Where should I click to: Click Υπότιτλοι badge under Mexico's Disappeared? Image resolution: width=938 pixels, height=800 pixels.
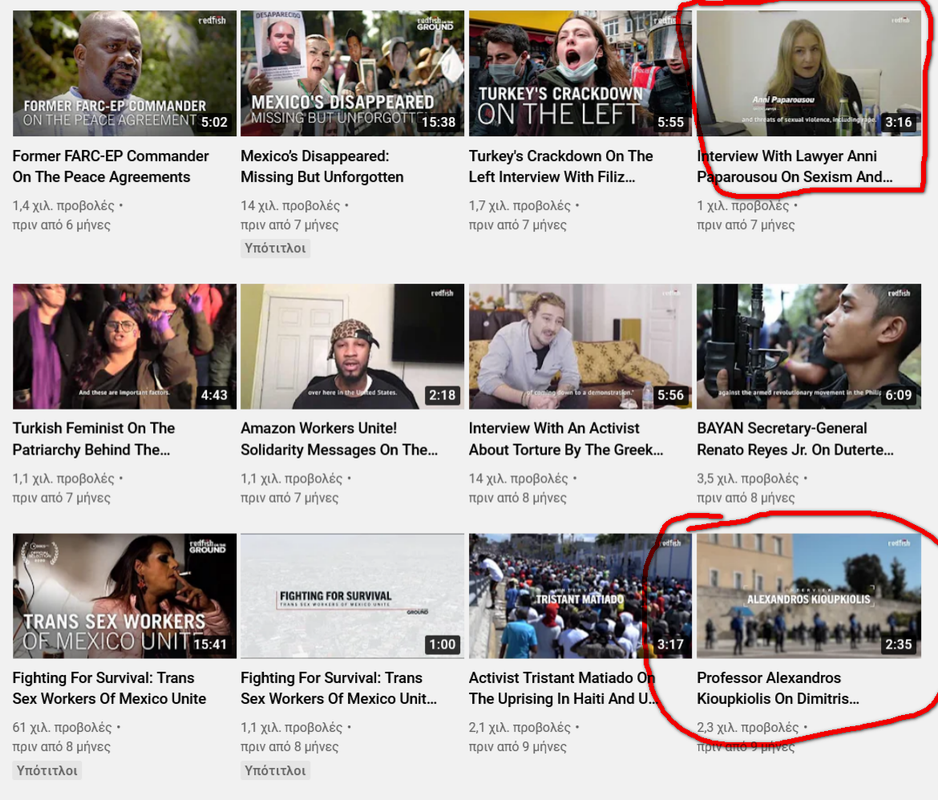point(275,248)
